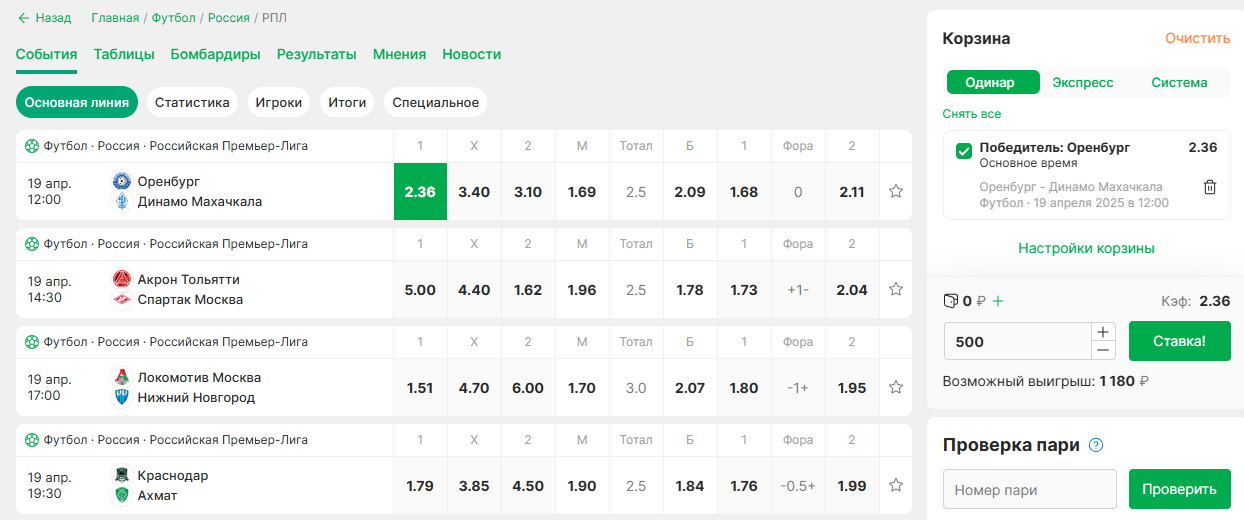Uncheck the Победитель: Оренбург bet checkbox
The image size is (1244, 520).
tap(964, 151)
